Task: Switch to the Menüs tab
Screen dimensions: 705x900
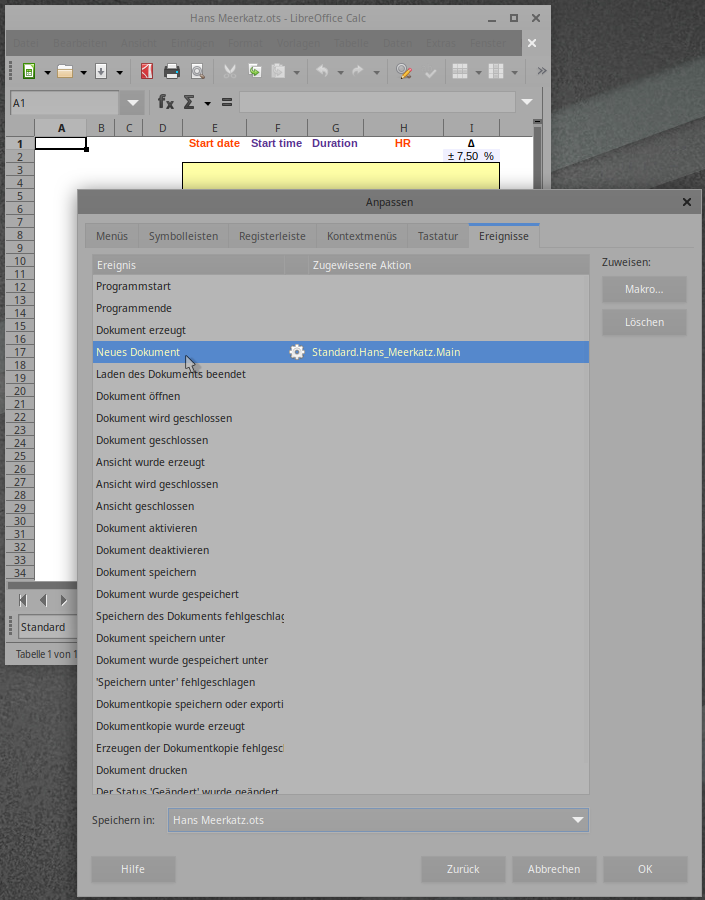Action: [112, 236]
